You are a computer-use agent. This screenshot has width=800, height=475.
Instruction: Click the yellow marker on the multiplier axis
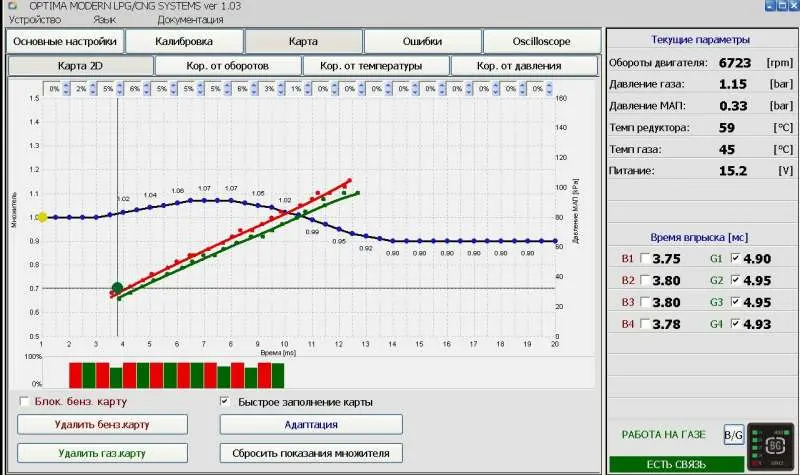coord(41,216)
